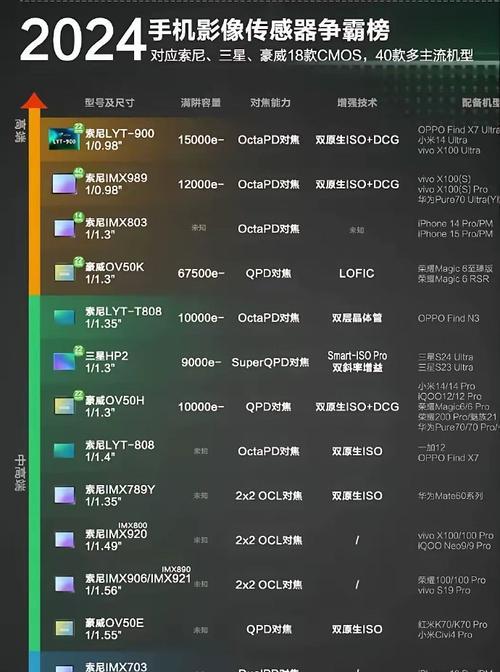The height and width of the screenshot is (672, 500).
Task: Click "10000e-" in the OV50H row
Action: coord(201,407)
